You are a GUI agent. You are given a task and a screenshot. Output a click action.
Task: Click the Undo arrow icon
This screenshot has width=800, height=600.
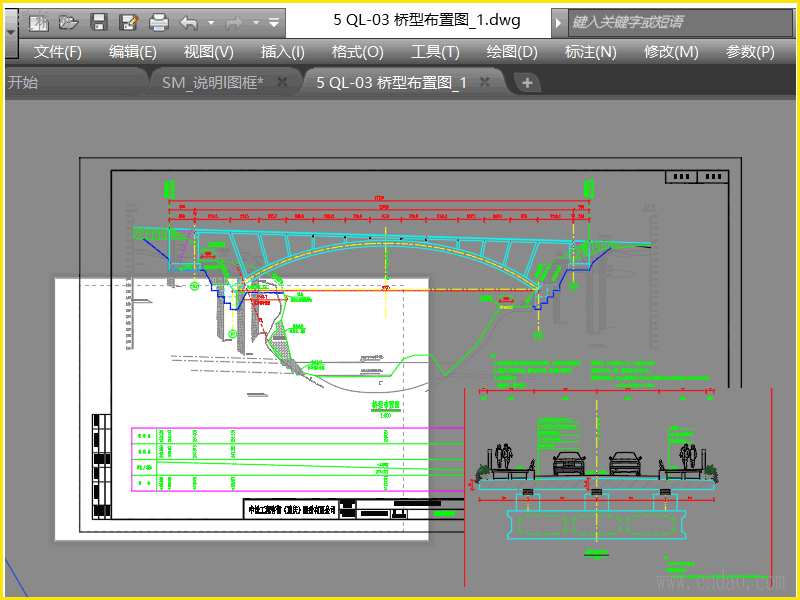[x=189, y=22]
